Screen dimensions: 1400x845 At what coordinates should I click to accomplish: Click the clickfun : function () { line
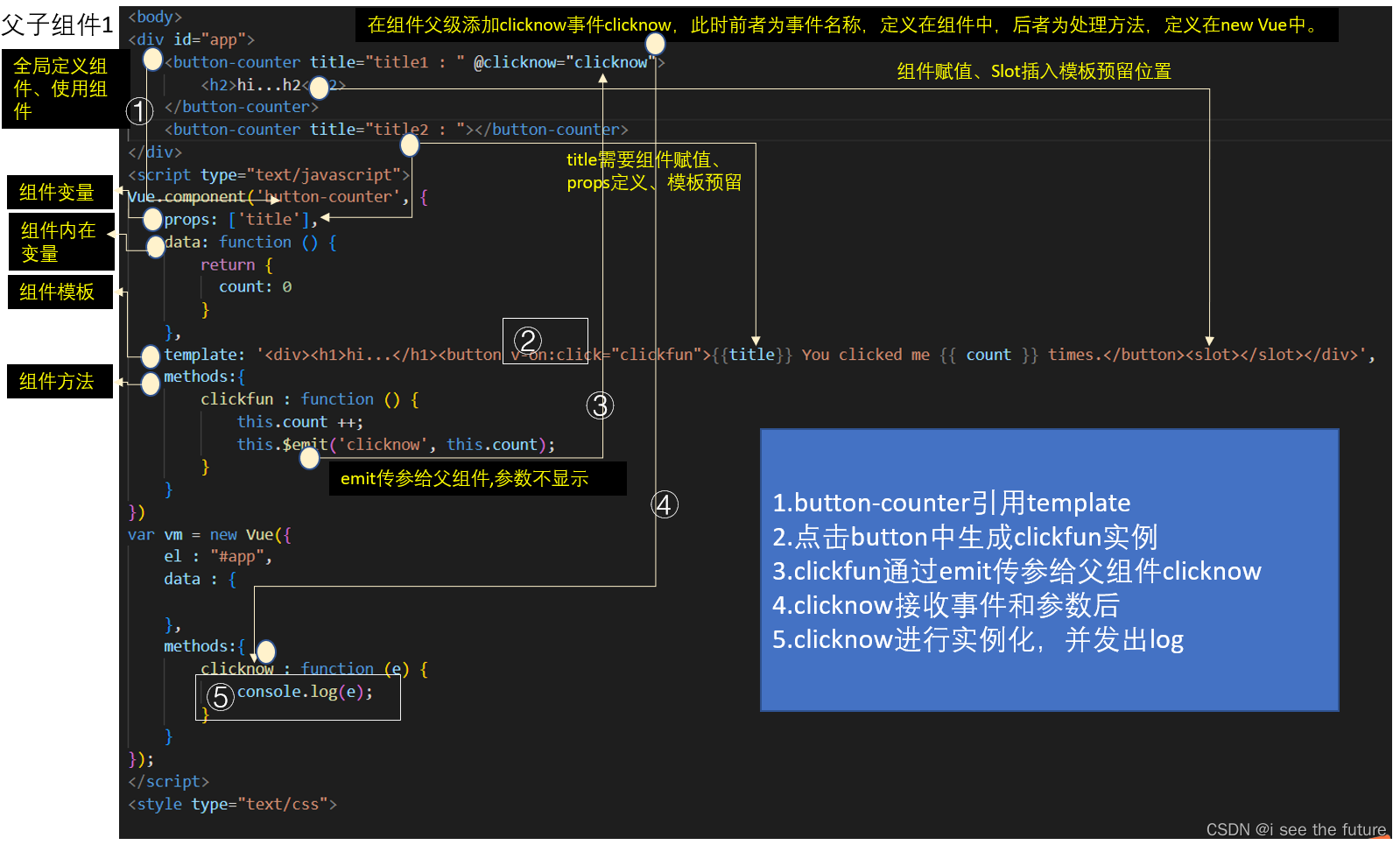point(310,399)
